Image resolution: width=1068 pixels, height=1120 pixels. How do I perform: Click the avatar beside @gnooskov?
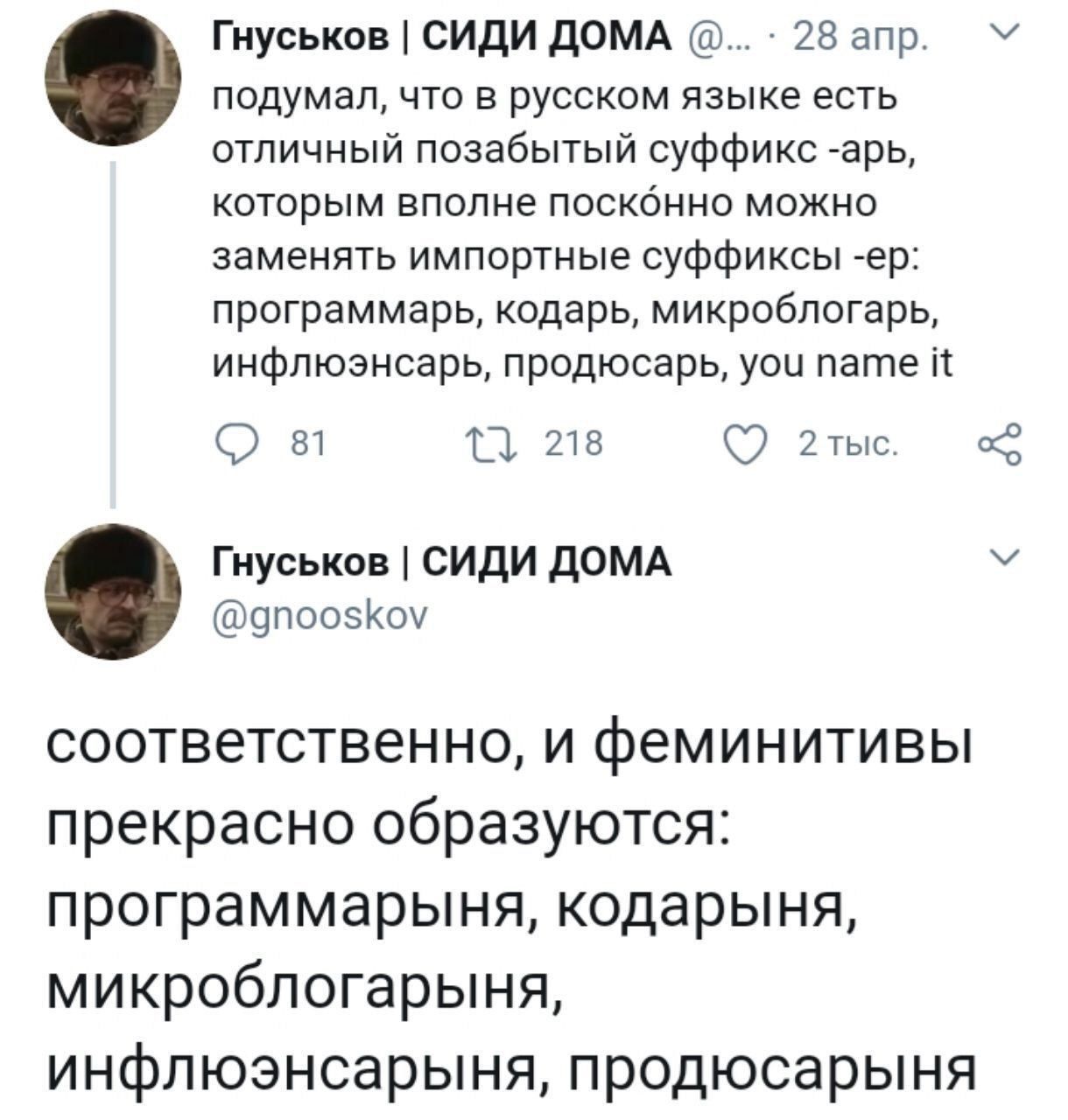click(112, 592)
